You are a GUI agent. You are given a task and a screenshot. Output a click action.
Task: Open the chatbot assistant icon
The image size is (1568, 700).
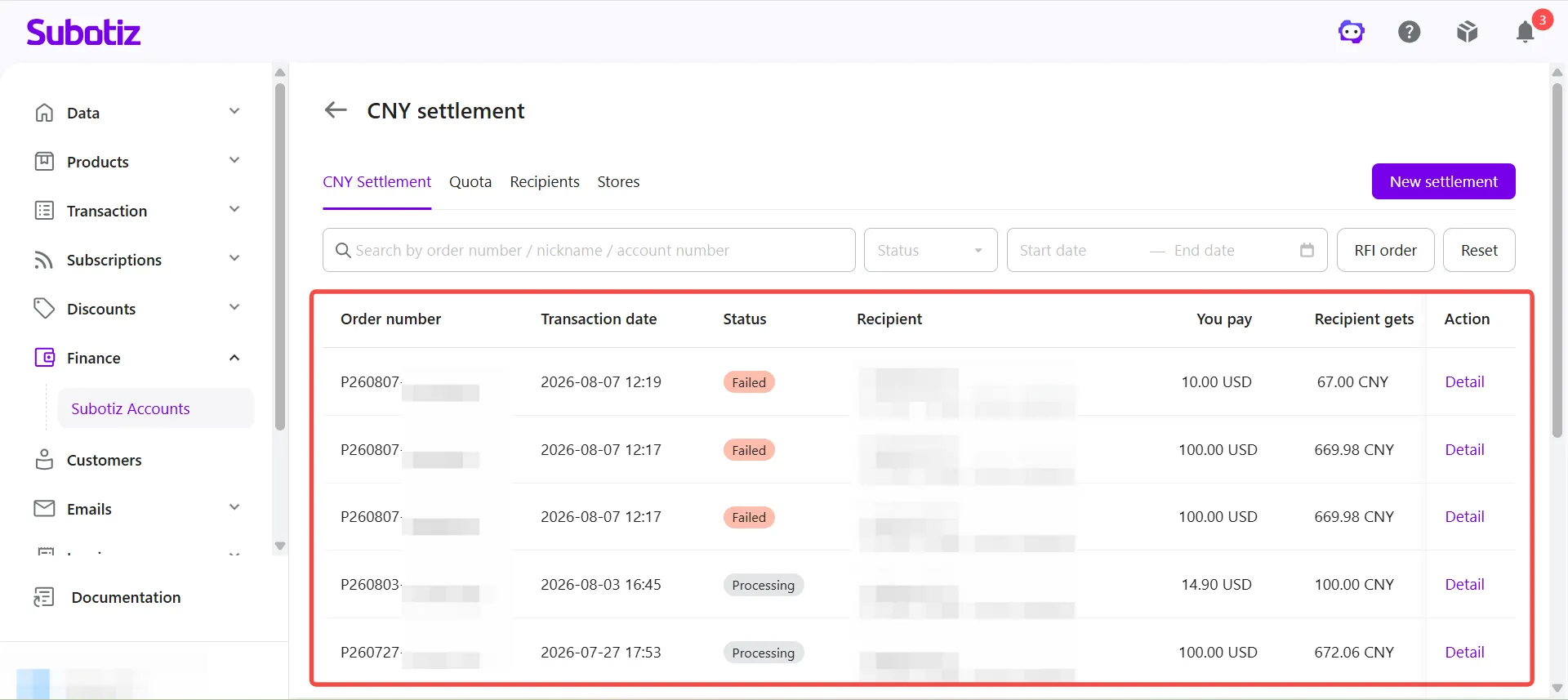tap(1352, 32)
